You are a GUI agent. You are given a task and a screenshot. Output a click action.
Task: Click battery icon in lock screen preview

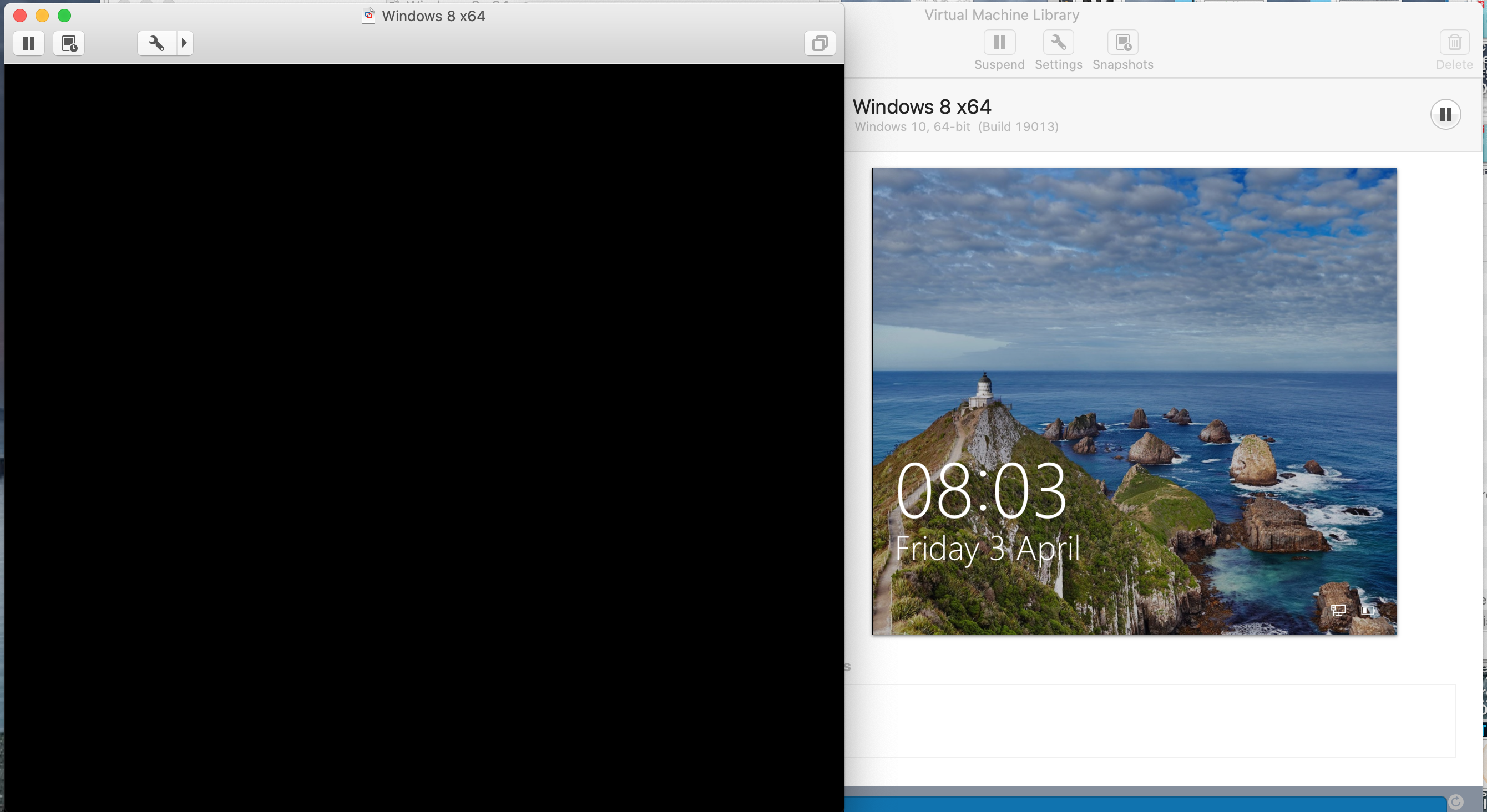tap(1368, 610)
